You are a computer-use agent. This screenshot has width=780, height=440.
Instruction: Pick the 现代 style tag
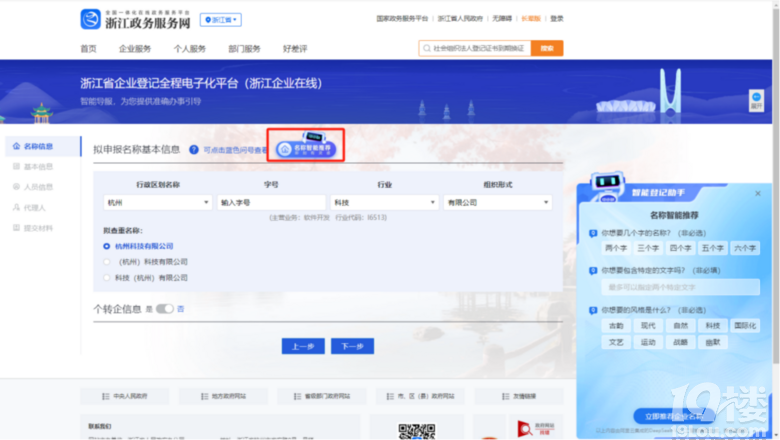click(x=648, y=326)
